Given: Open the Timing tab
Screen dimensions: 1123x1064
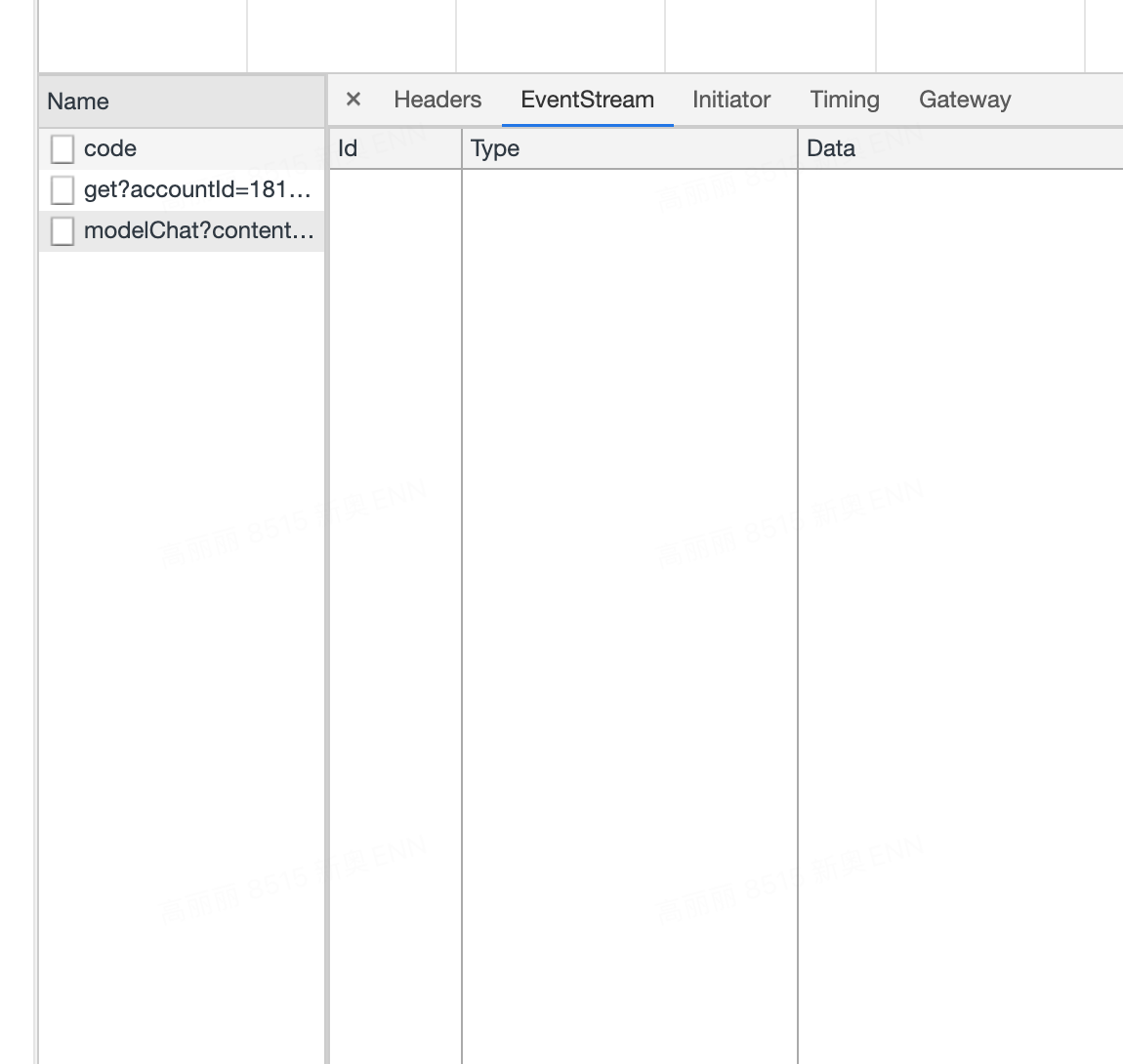Looking at the screenshot, I should 845,100.
